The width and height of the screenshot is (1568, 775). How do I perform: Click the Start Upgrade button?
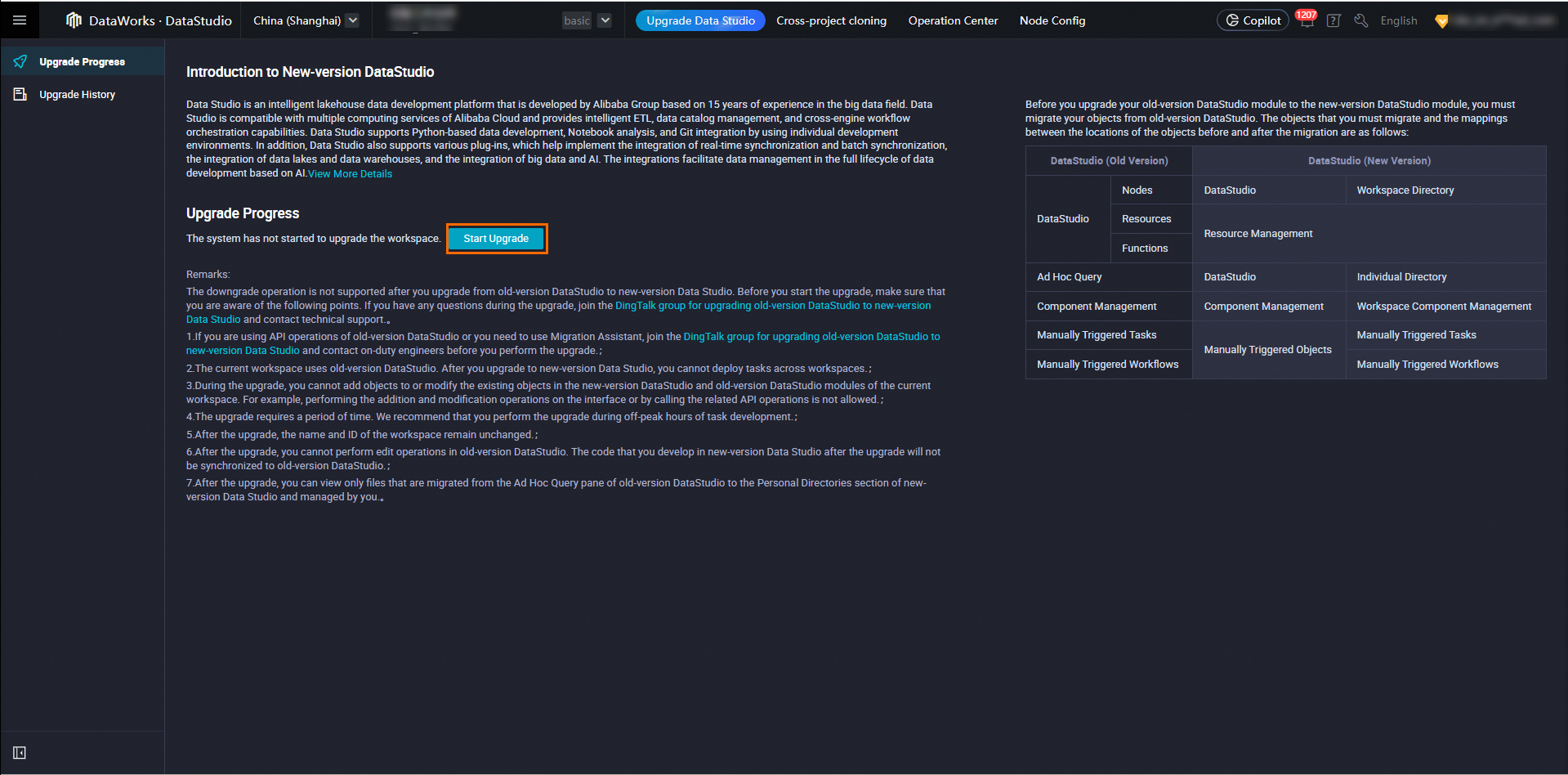pos(496,239)
